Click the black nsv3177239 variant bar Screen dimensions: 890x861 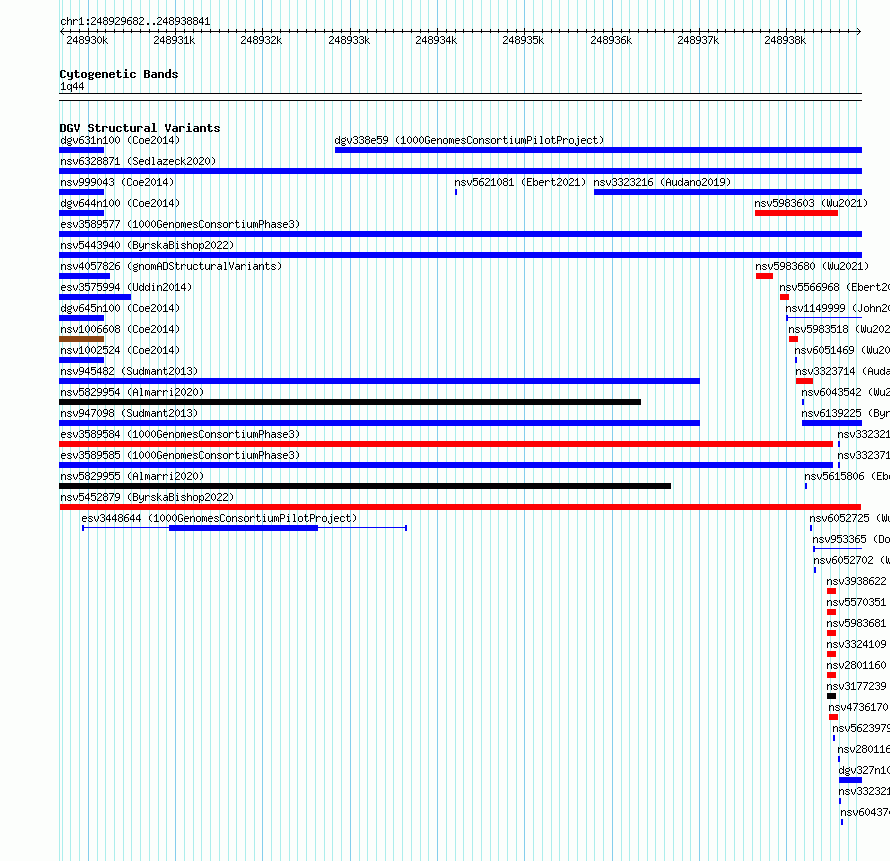click(x=832, y=696)
